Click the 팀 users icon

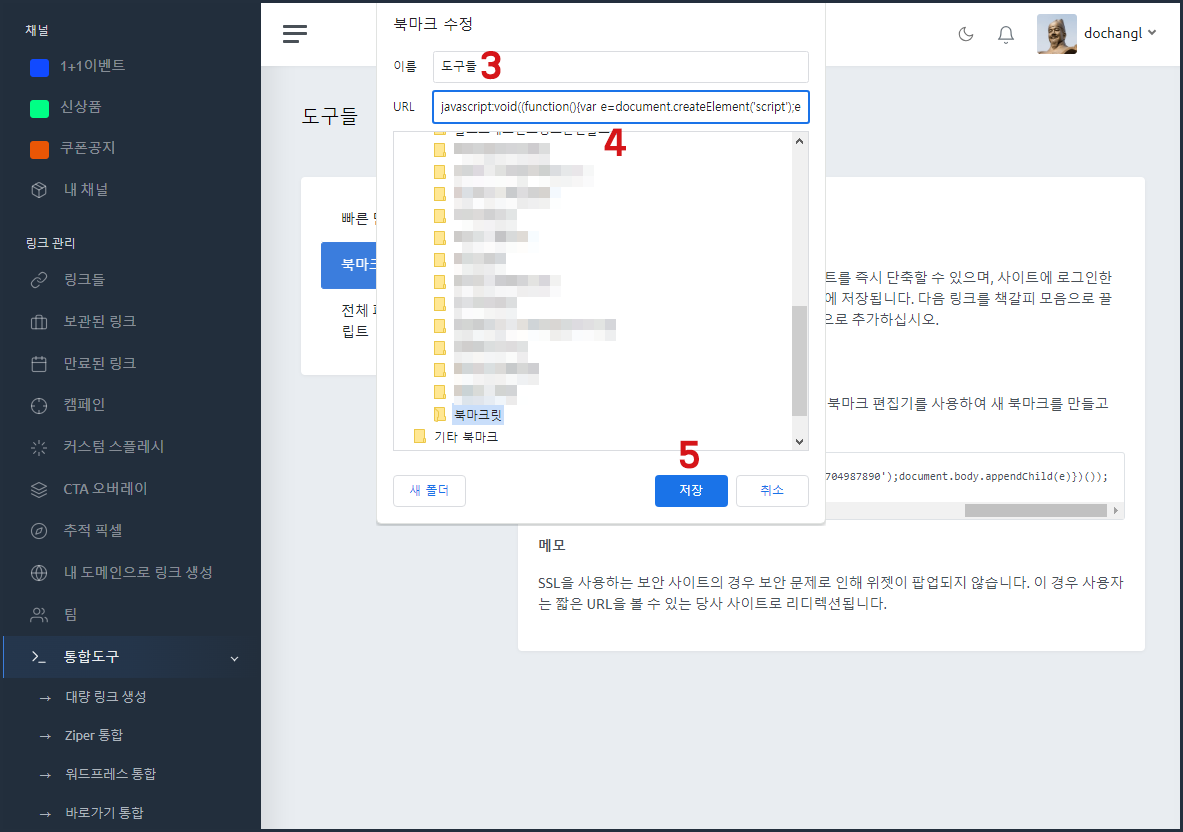(x=39, y=615)
